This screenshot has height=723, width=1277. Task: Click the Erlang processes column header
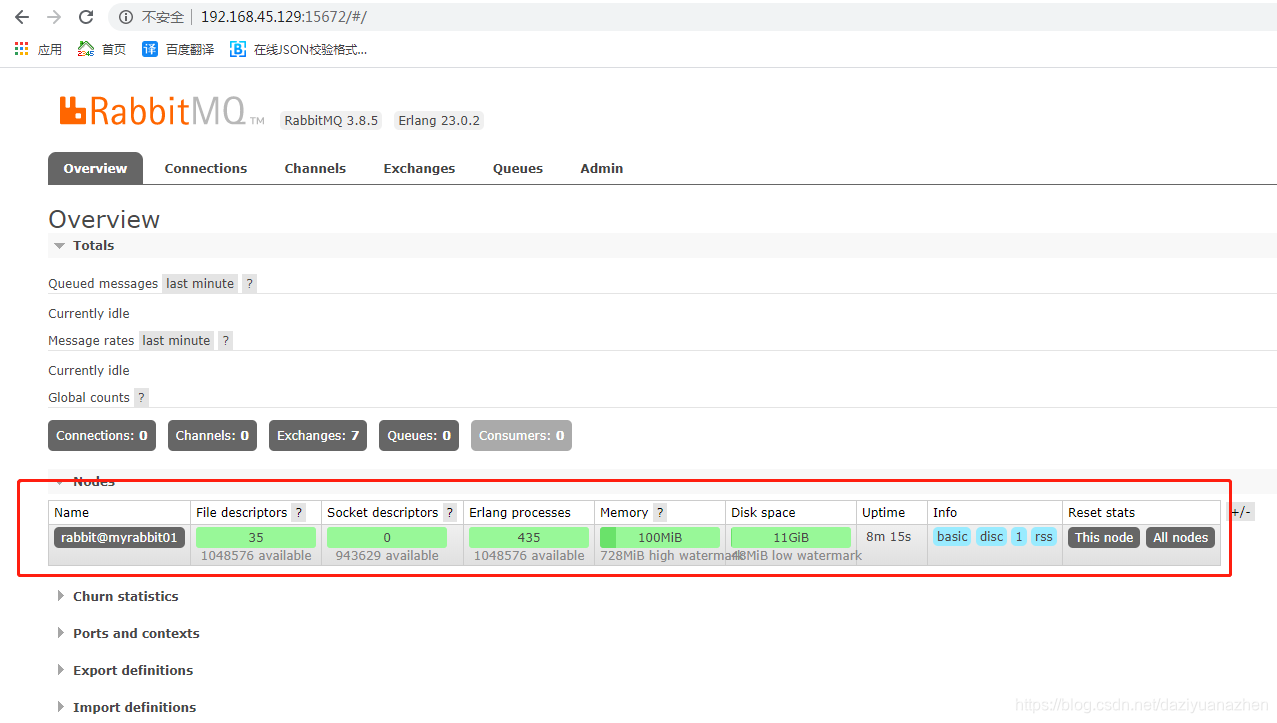pos(520,513)
